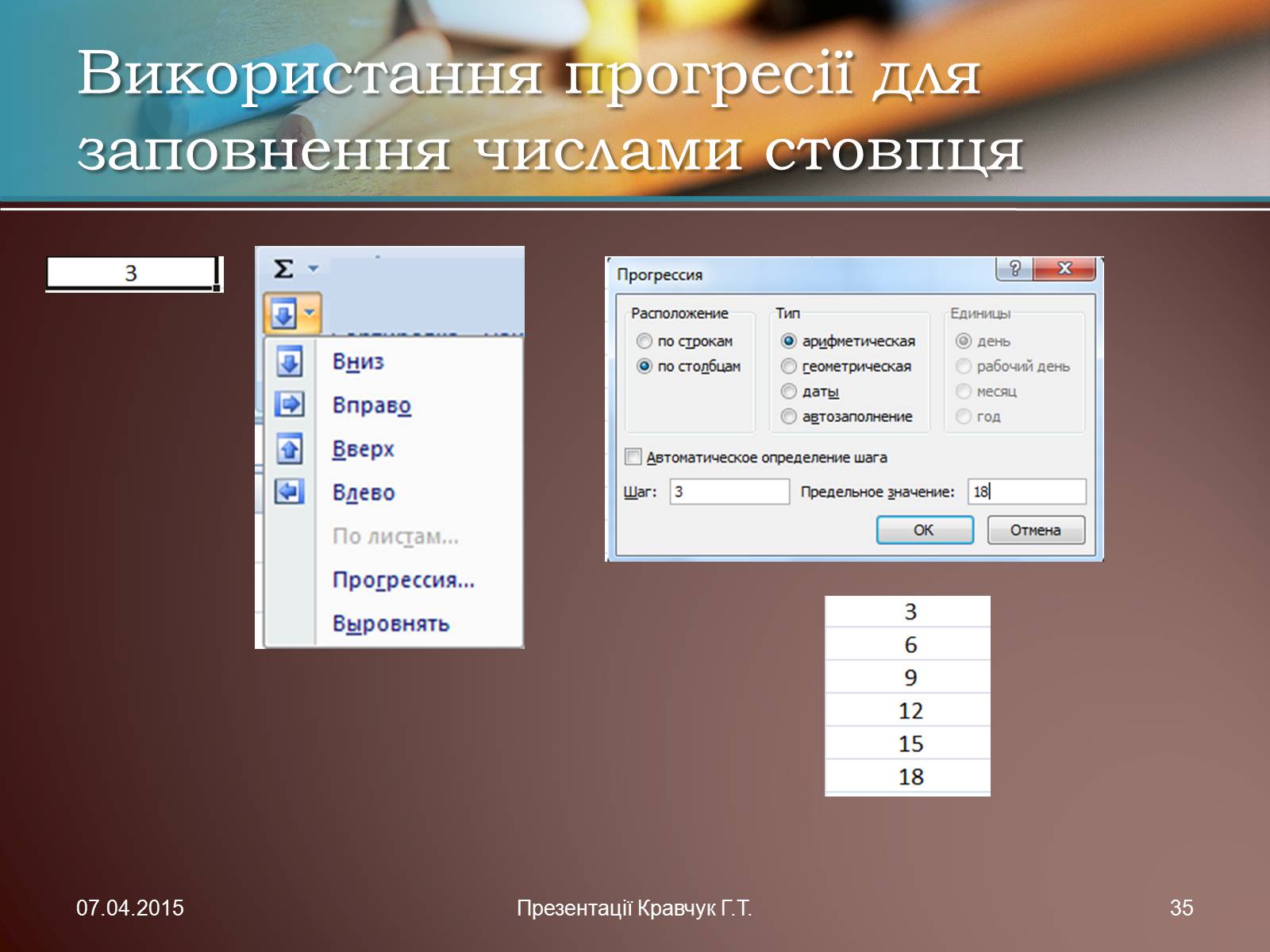
Task: Select the по столбцам radio button
Action: (644, 367)
